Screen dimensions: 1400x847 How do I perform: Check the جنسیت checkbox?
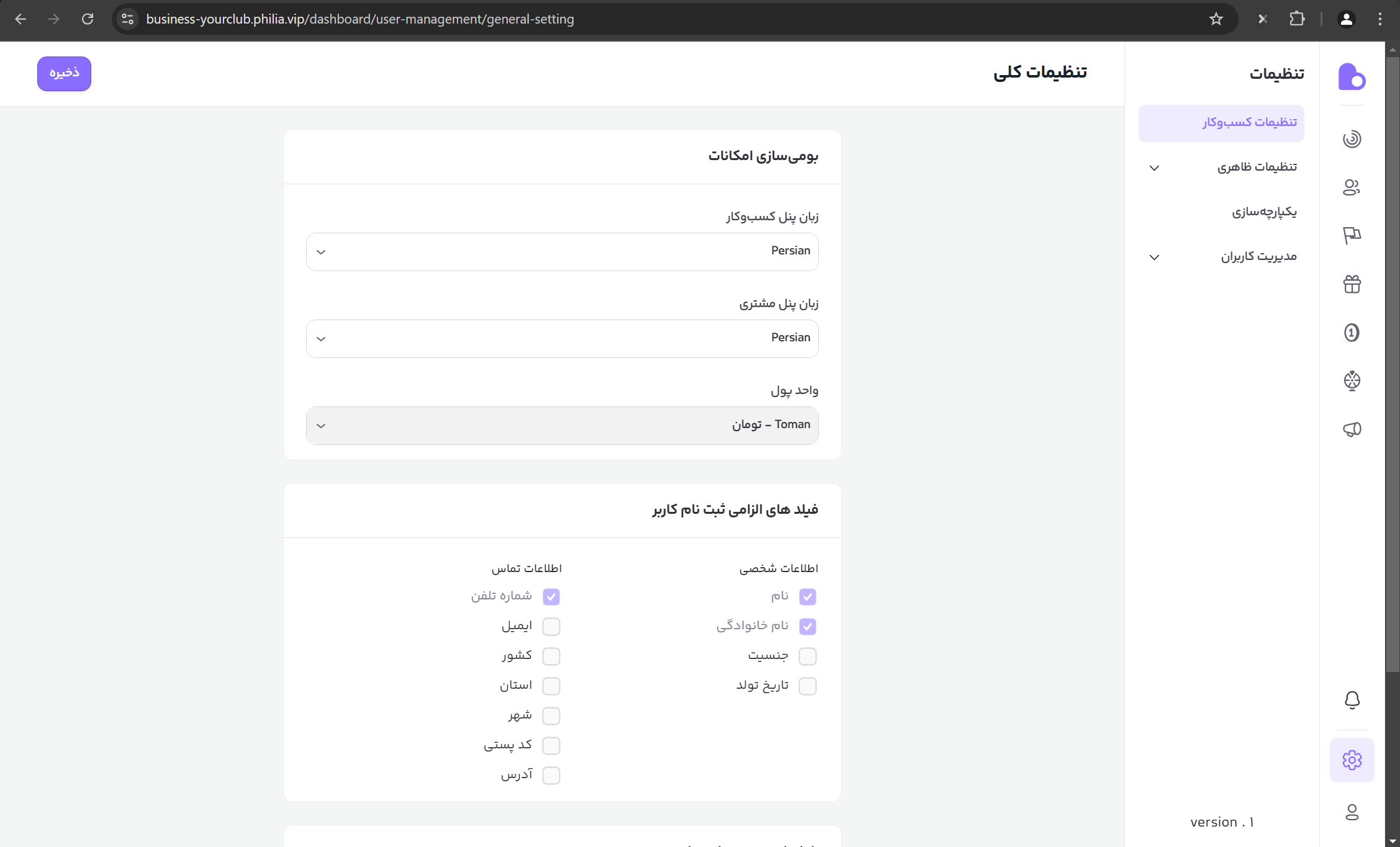click(807, 657)
